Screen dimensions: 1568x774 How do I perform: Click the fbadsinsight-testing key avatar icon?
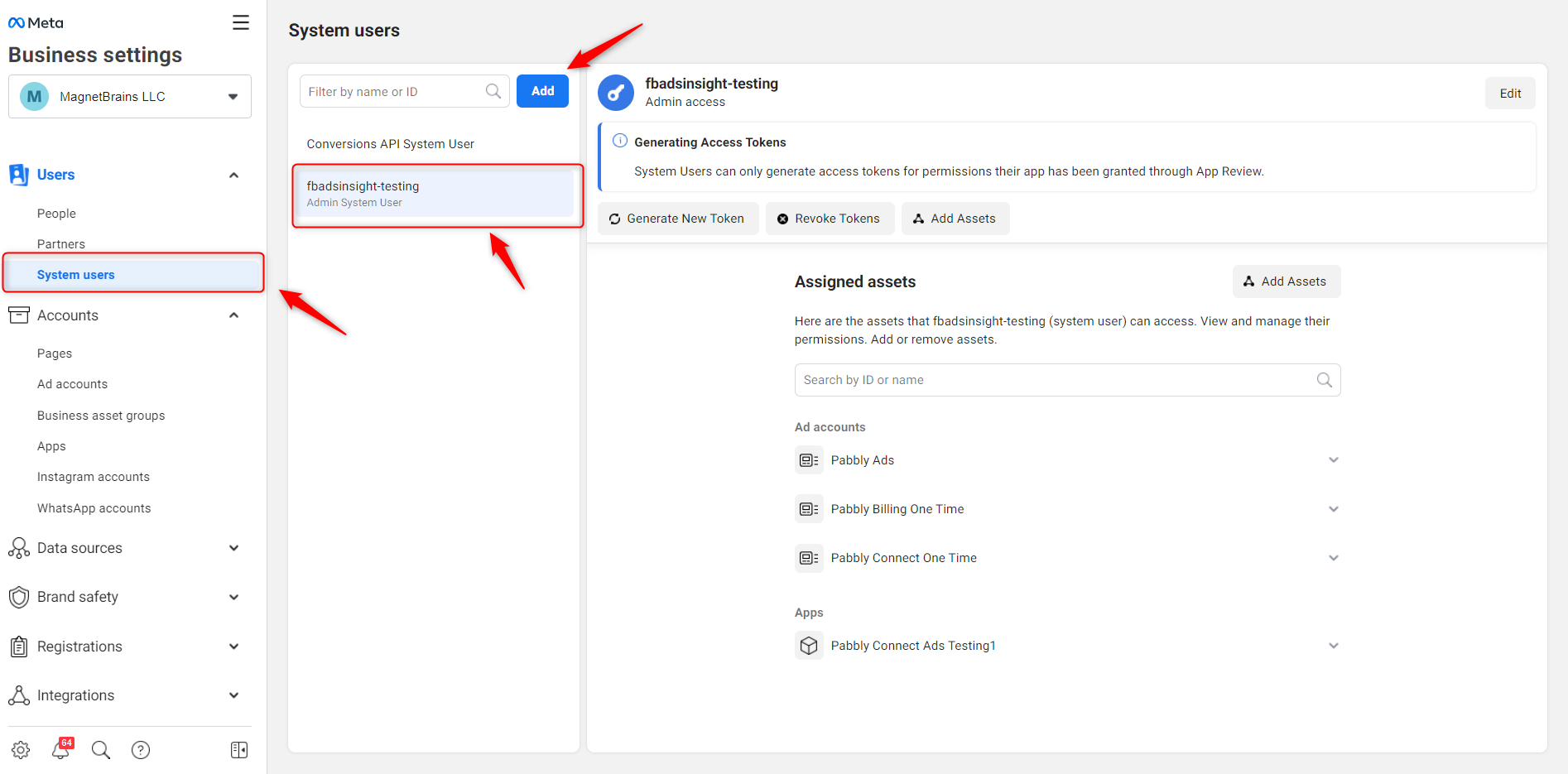[616, 93]
